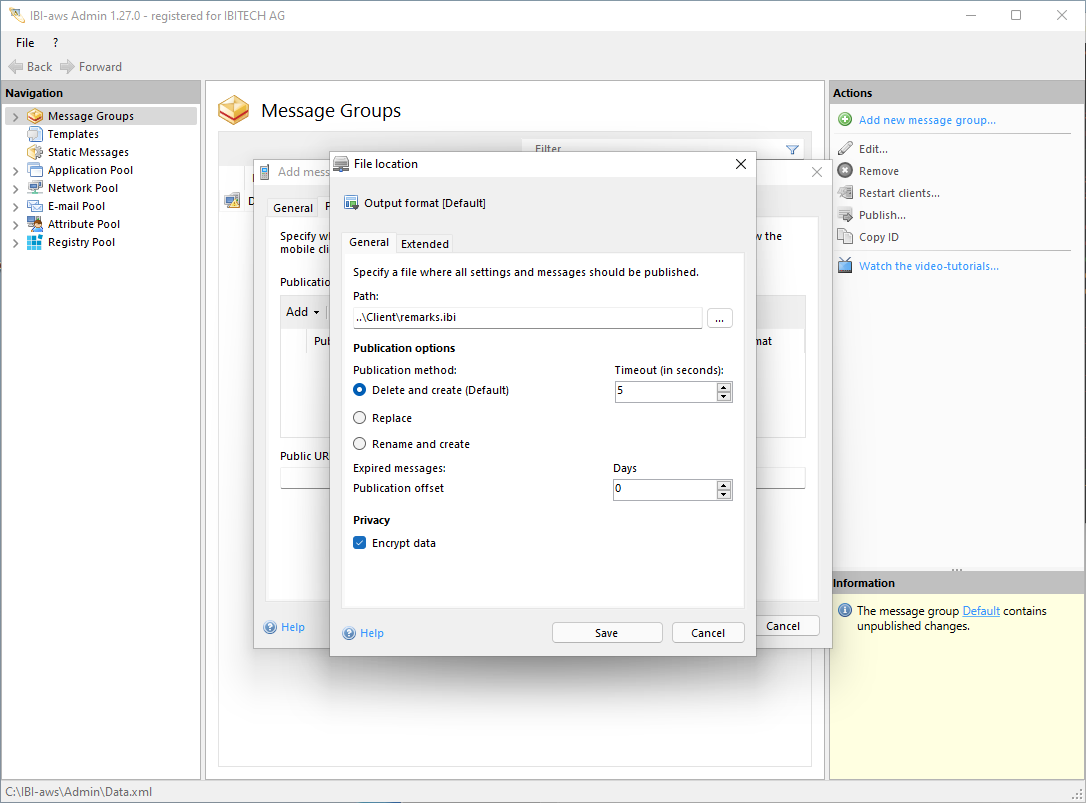This screenshot has width=1086, height=803.
Task: Click the Registry Pool icon
Action: click(x=35, y=242)
